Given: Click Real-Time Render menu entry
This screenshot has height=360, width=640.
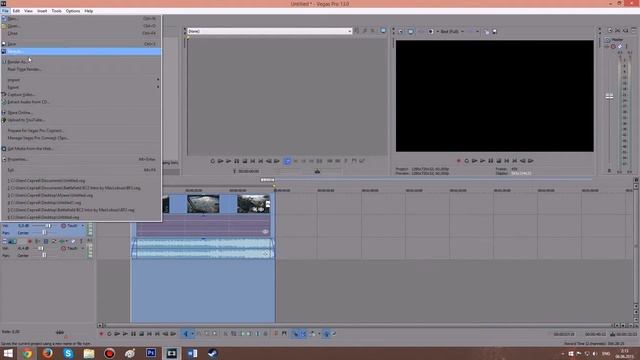Looking at the screenshot, I should click(81, 69).
